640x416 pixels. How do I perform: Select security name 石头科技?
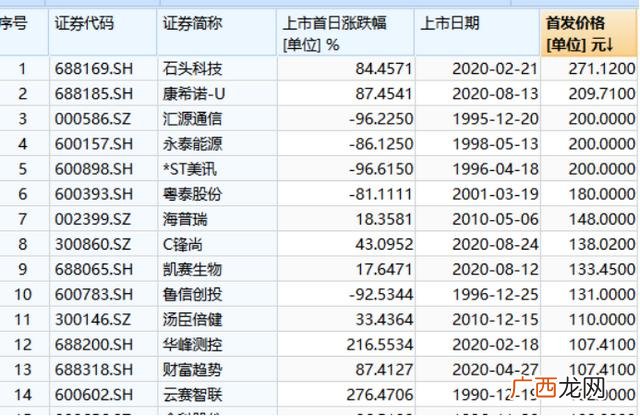tap(192, 69)
